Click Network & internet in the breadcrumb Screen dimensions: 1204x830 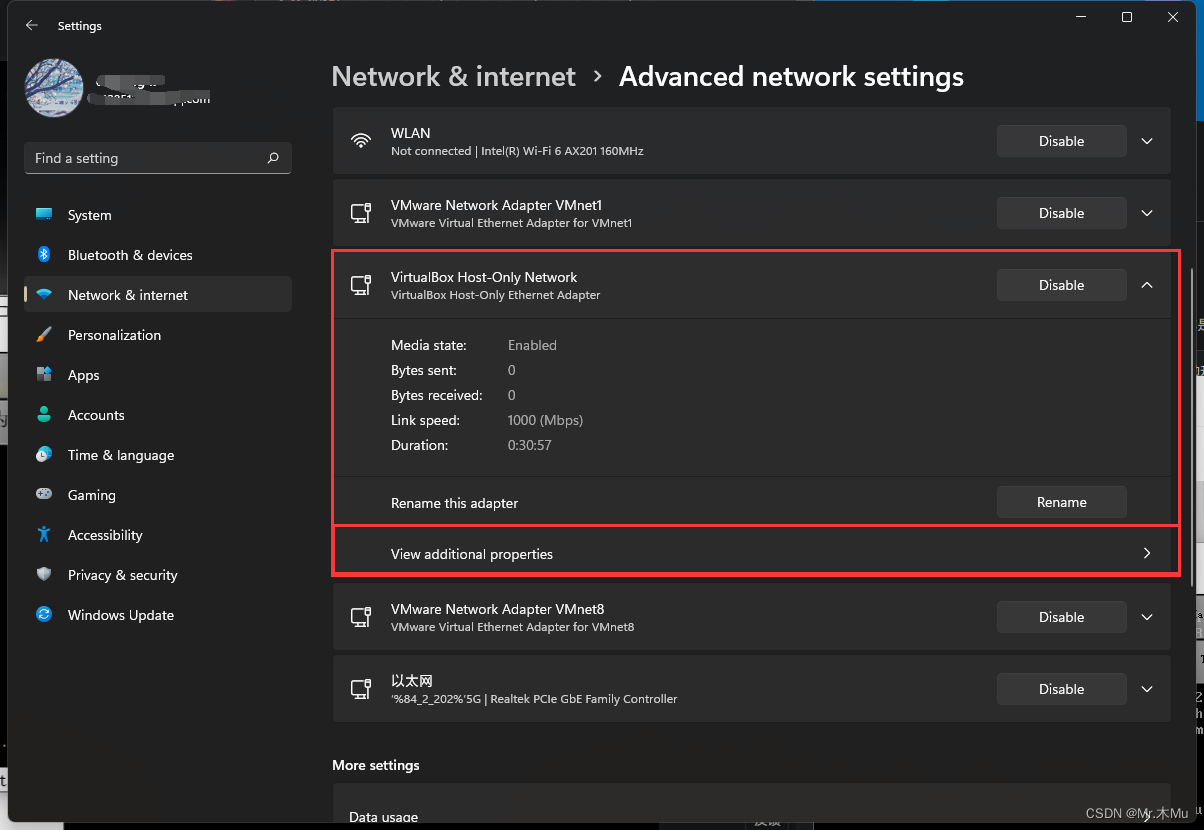[x=453, y=76]
